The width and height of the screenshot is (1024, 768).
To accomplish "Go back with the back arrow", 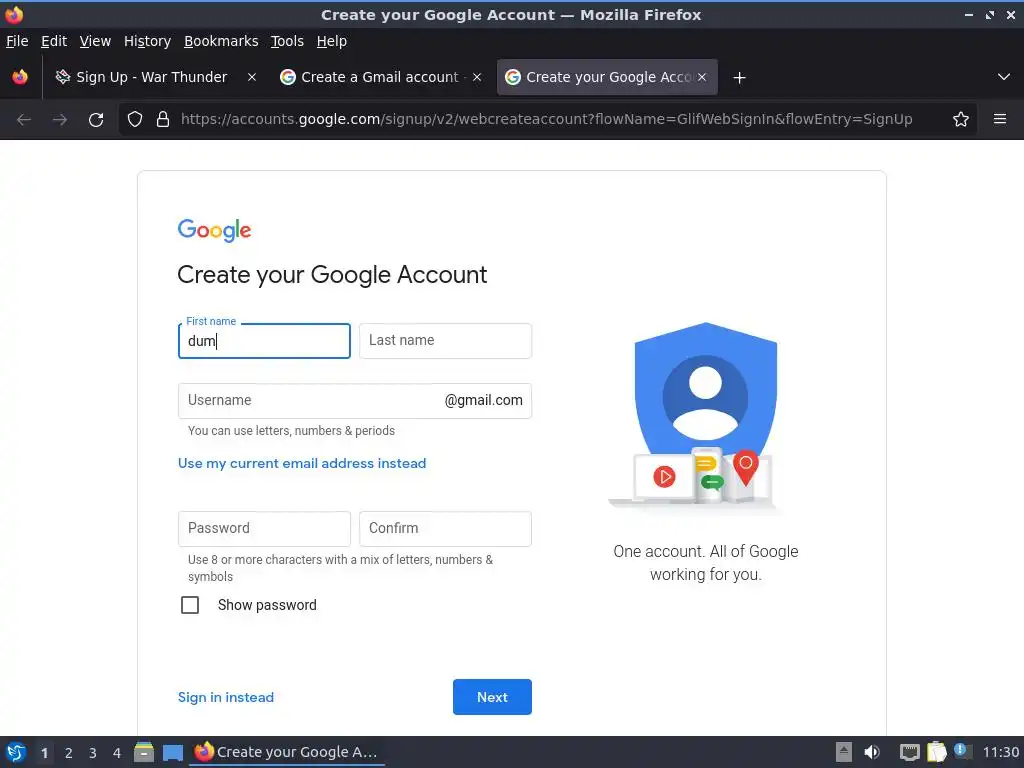I will point(24,120).
